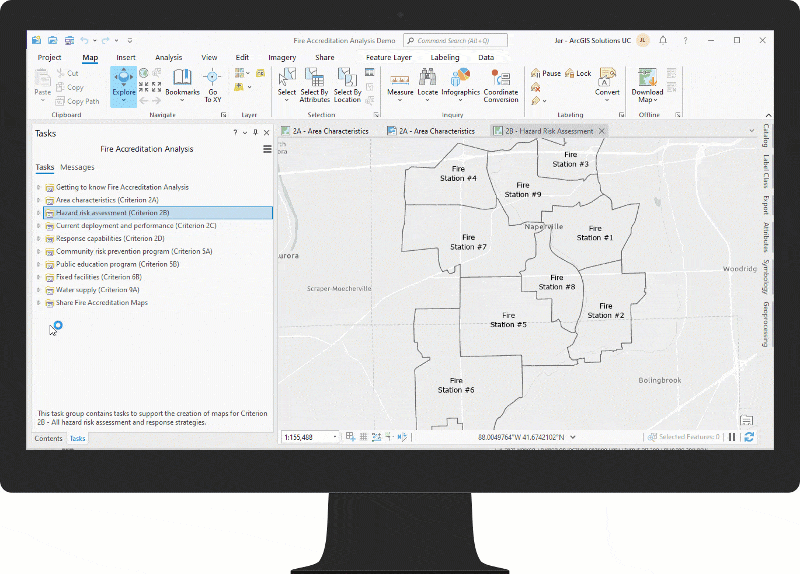Open the map view tabs overflow dropdown
Viewport: 800px width, 574px height.
pyautogui.click(x=752, y=131)
